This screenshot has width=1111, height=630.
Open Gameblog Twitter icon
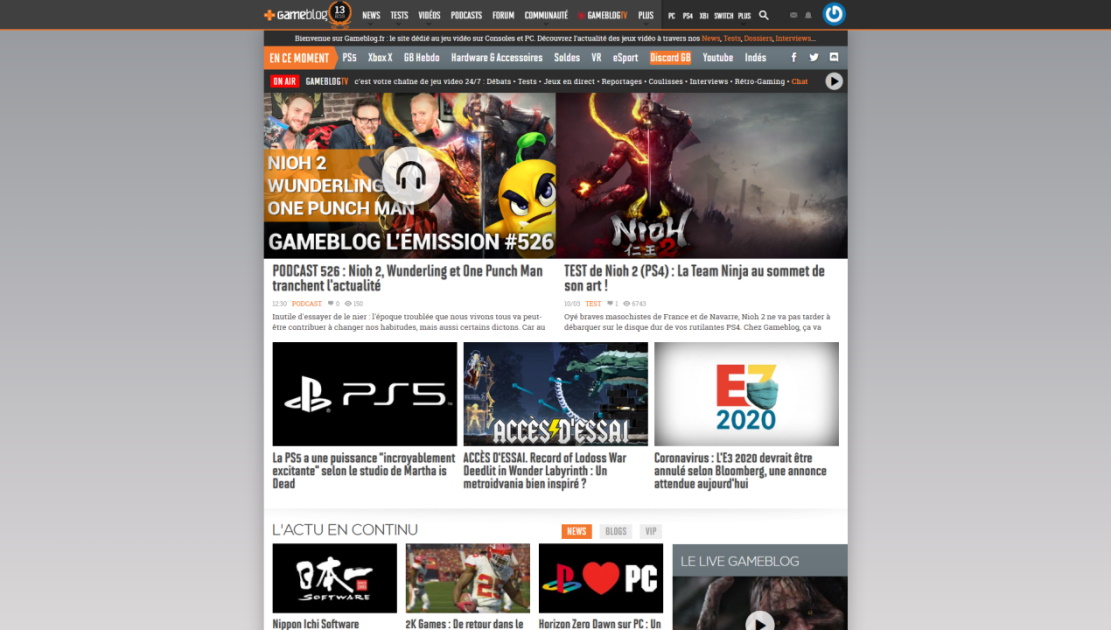pos(814,57)
